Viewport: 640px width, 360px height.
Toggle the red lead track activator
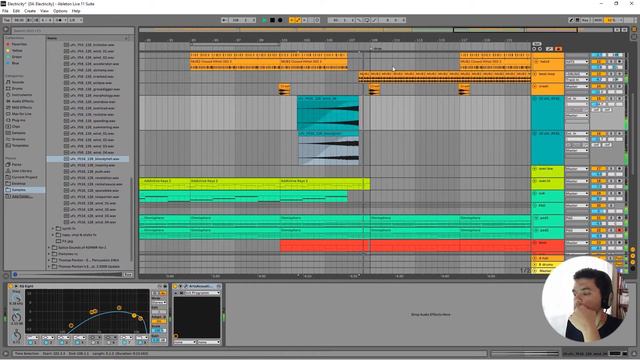point(598,243)
